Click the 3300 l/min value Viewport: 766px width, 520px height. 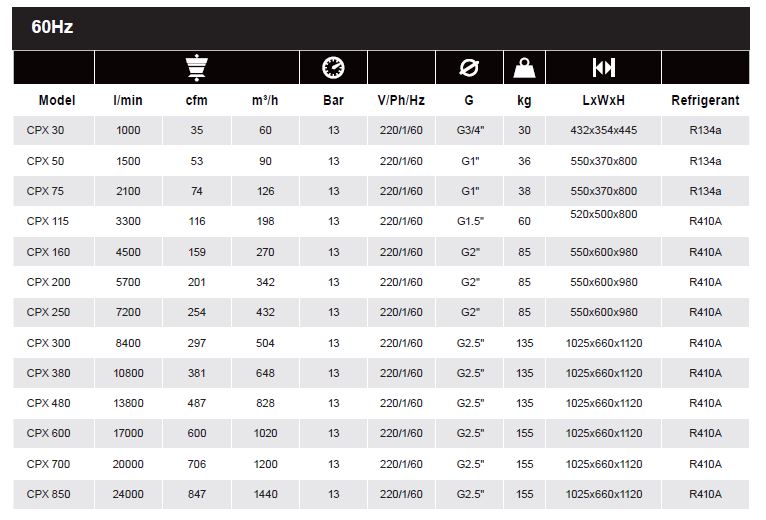pos(128,221)
